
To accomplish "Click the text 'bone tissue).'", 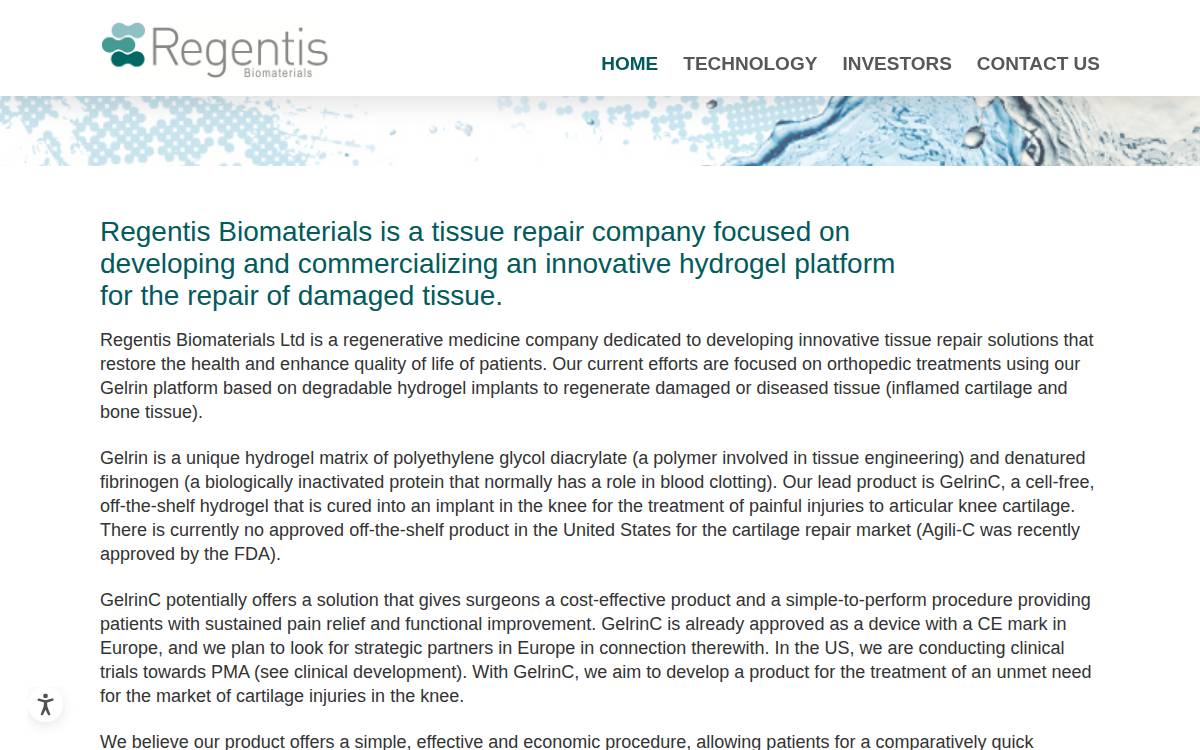I will [151, 412].
